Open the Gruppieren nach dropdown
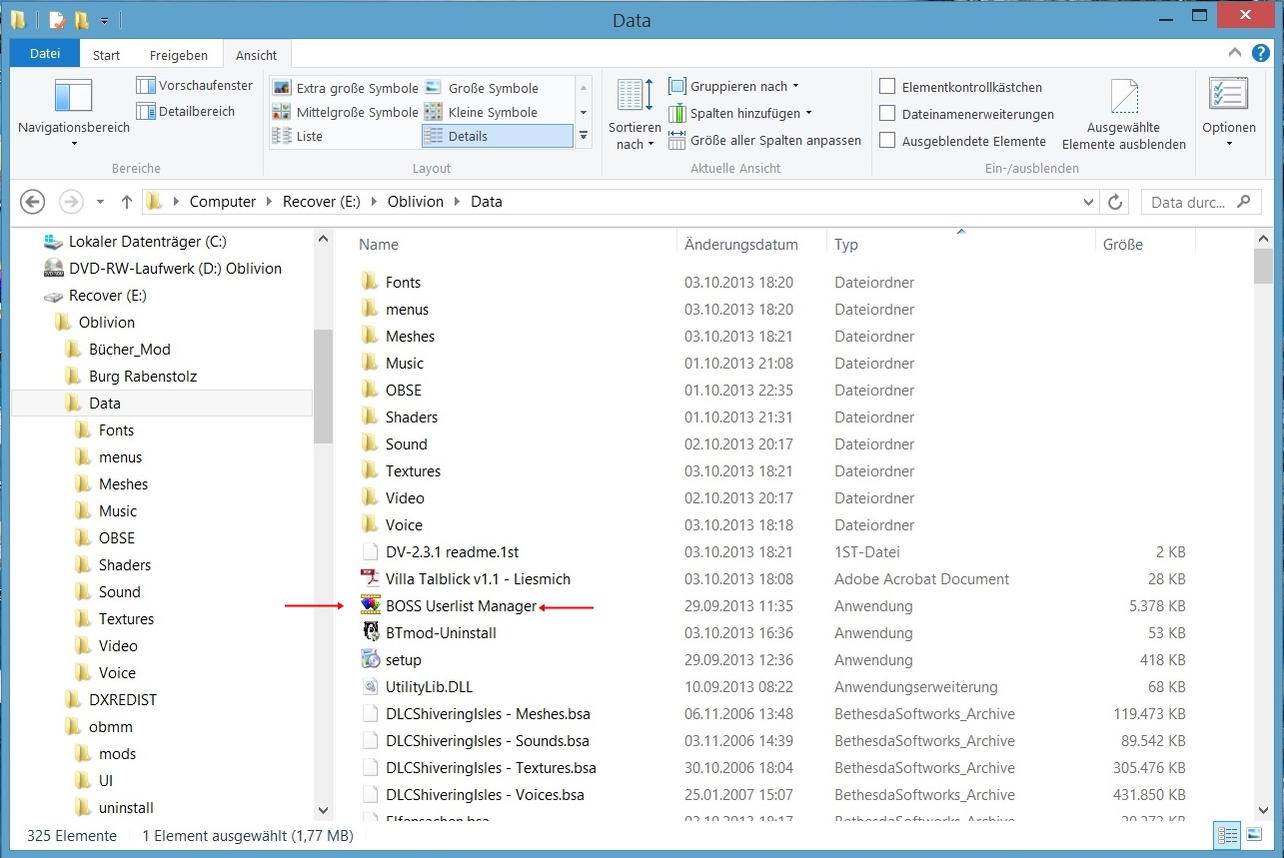This screenshot has width=1284, height=858. click(x=733, y=87)
